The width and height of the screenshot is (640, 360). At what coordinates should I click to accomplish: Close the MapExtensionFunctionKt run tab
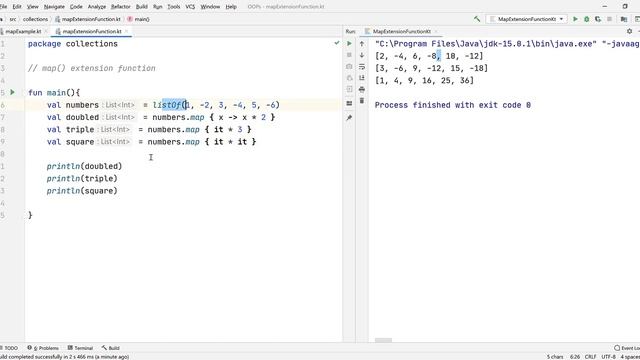coord(436,31)
